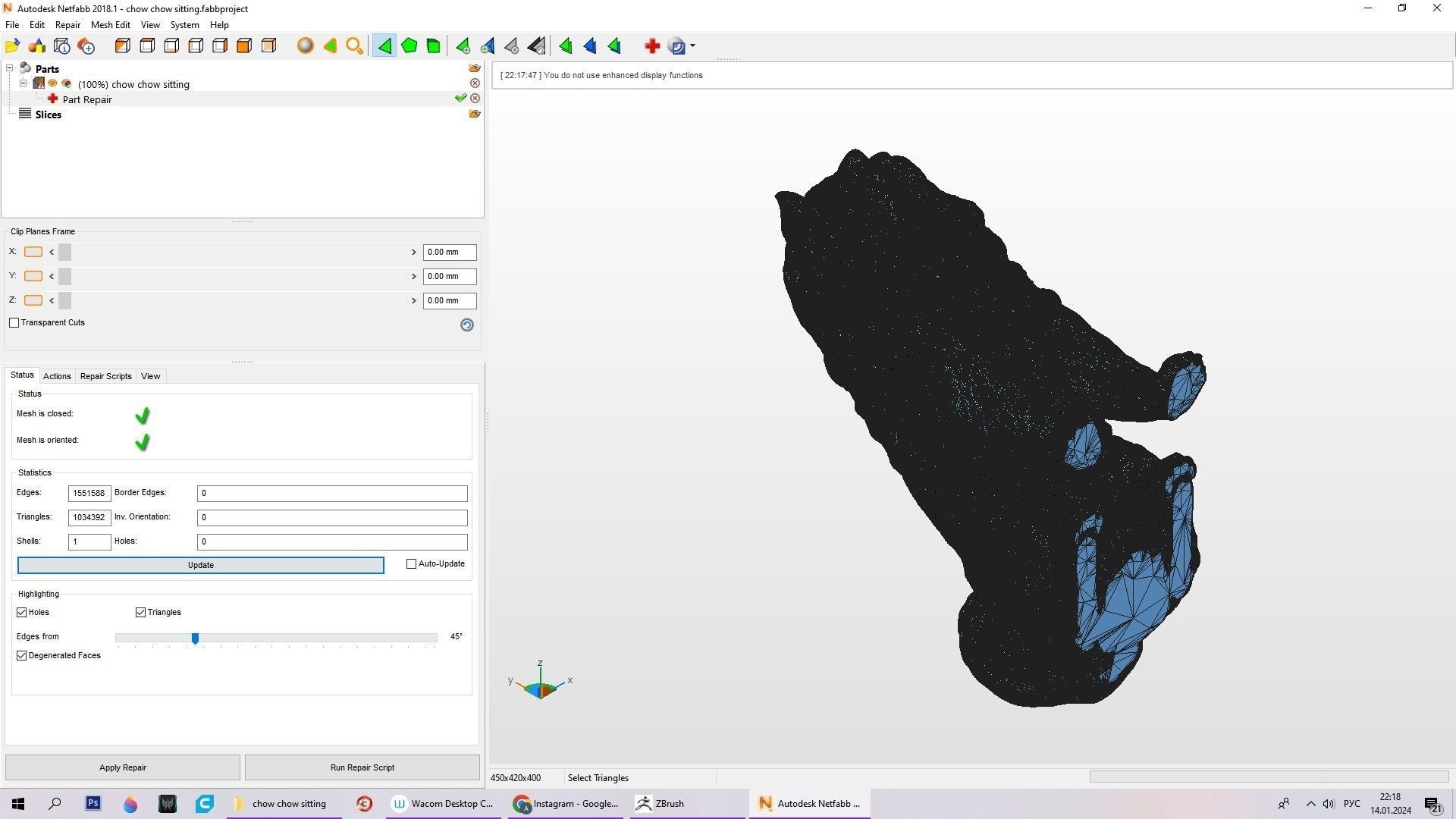Collapse the chow chow sitting tree node
1456x819 pixels.
(24, 84)
